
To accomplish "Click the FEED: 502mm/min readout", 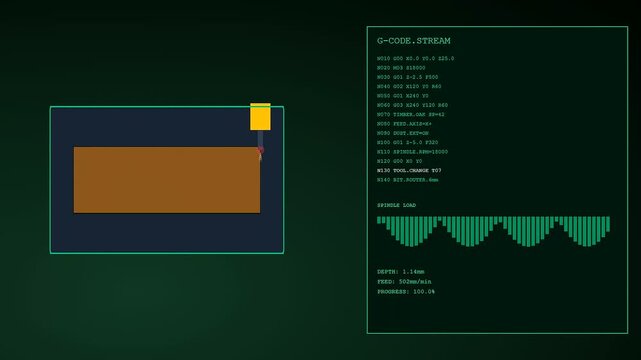I will [404, 282].
